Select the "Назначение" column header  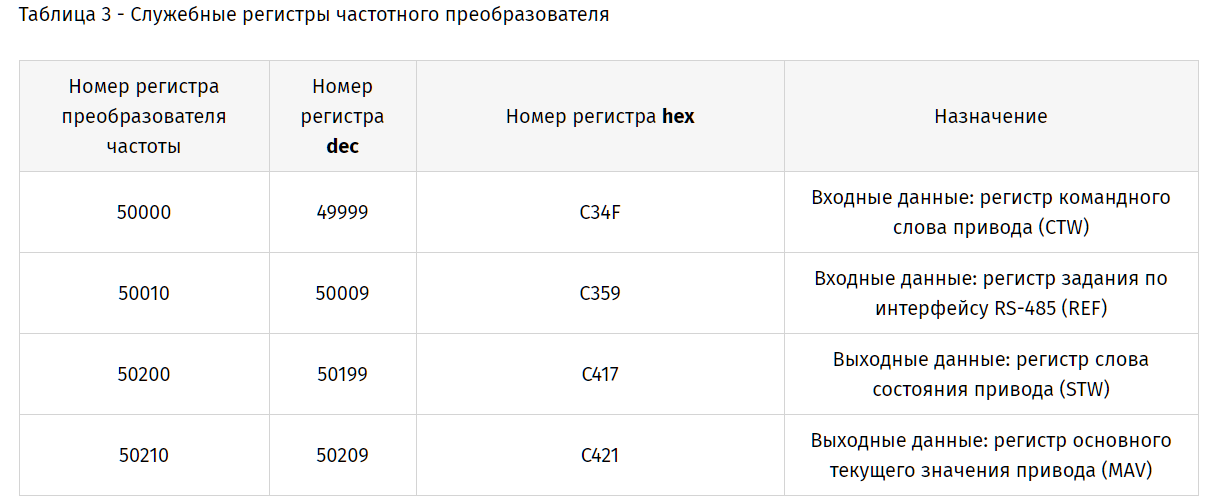coord(990,116)
